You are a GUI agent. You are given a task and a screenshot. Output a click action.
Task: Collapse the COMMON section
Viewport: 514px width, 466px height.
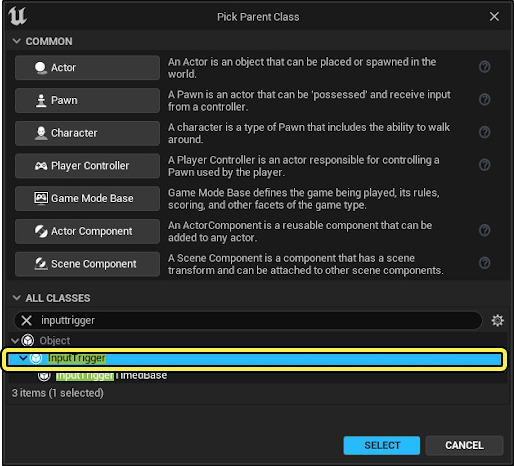[16, 41]
